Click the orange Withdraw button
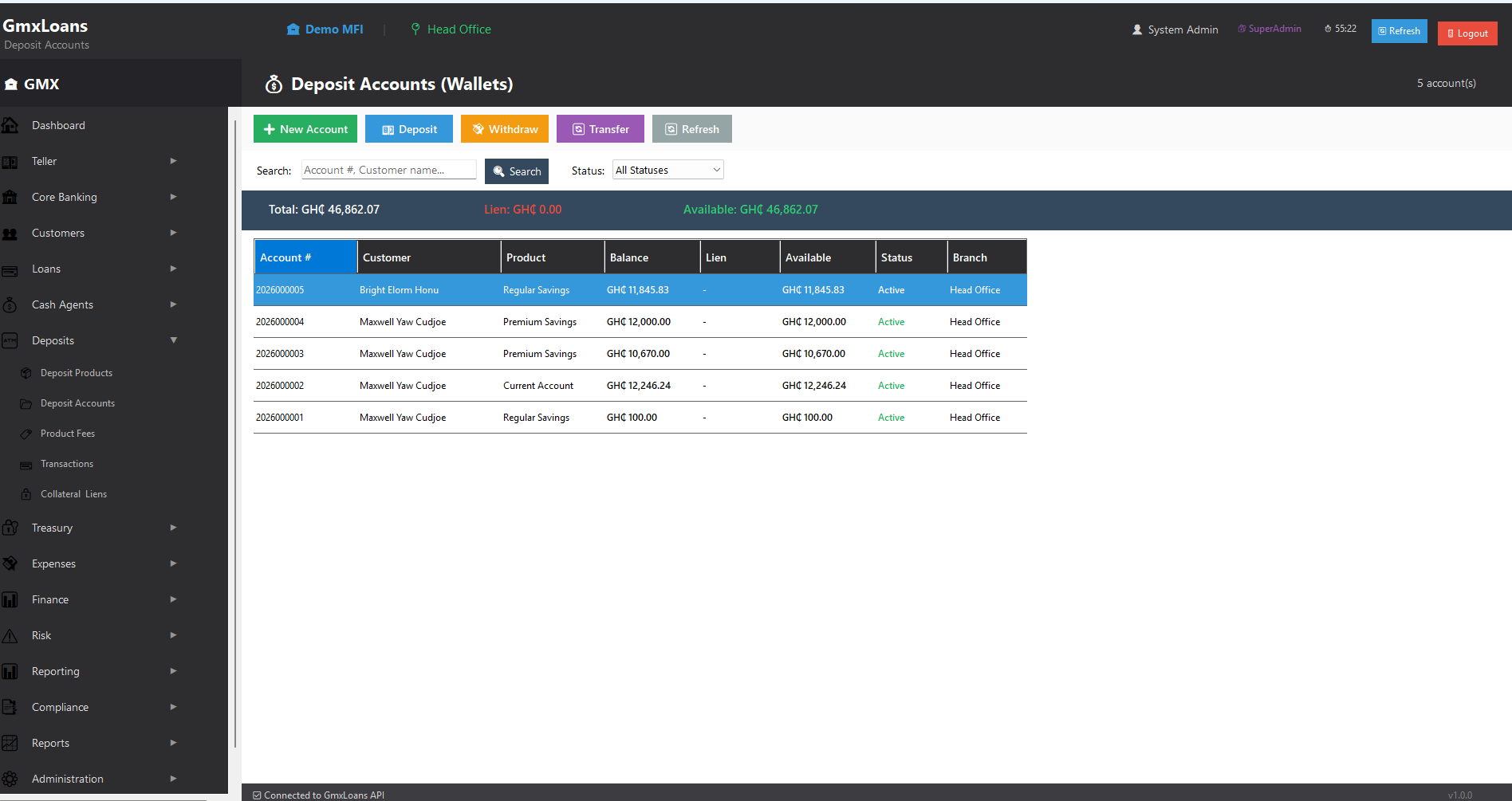This screenshot has width=1512, height=801. click(505, 129)
